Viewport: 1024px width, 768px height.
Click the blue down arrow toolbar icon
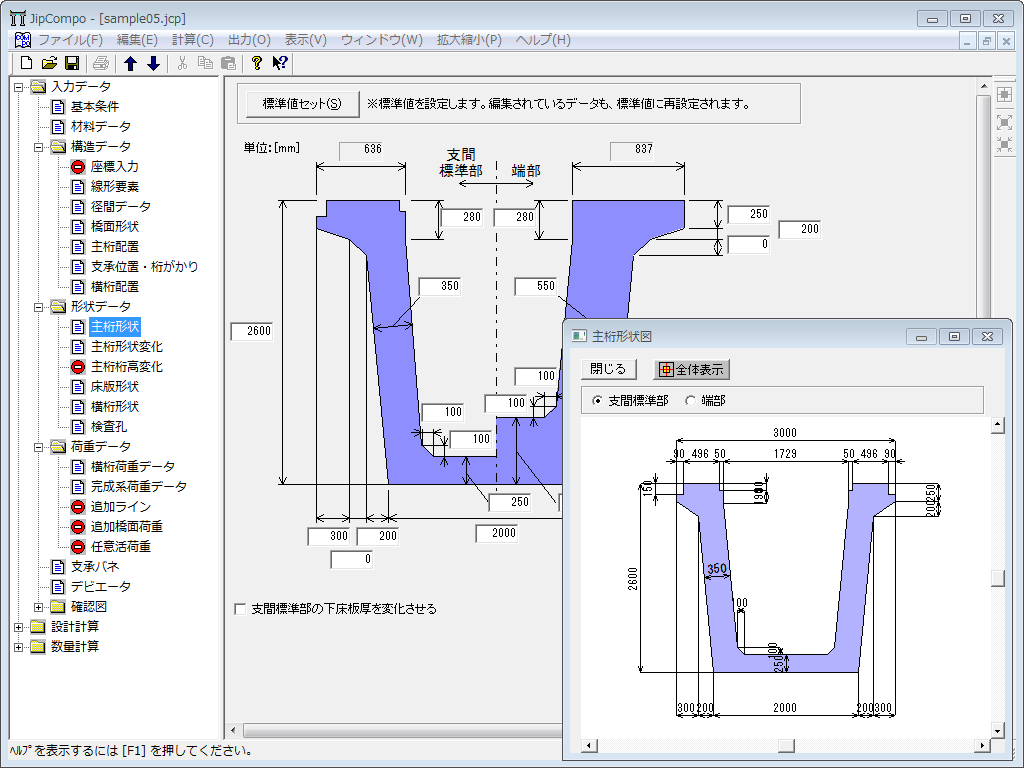[x=153, y=63]
